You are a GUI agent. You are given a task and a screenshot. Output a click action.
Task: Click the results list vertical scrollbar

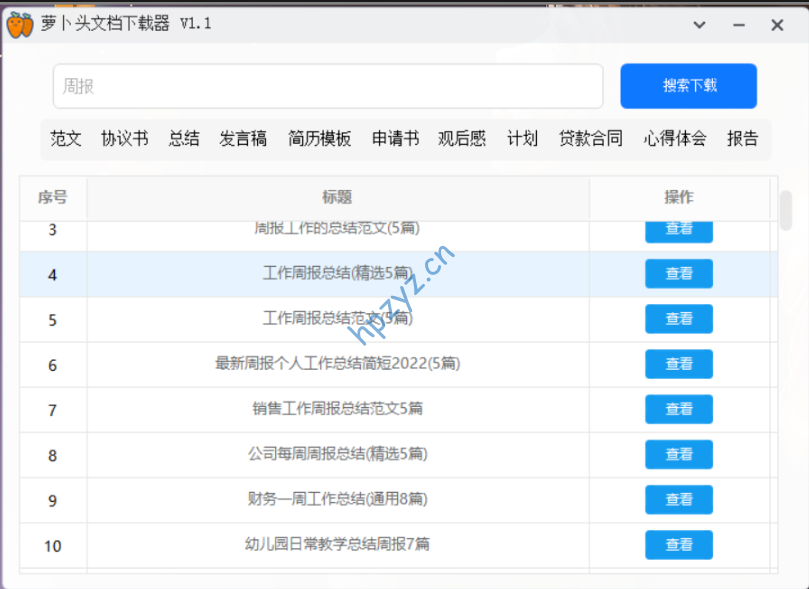click(x=786, y=211)
